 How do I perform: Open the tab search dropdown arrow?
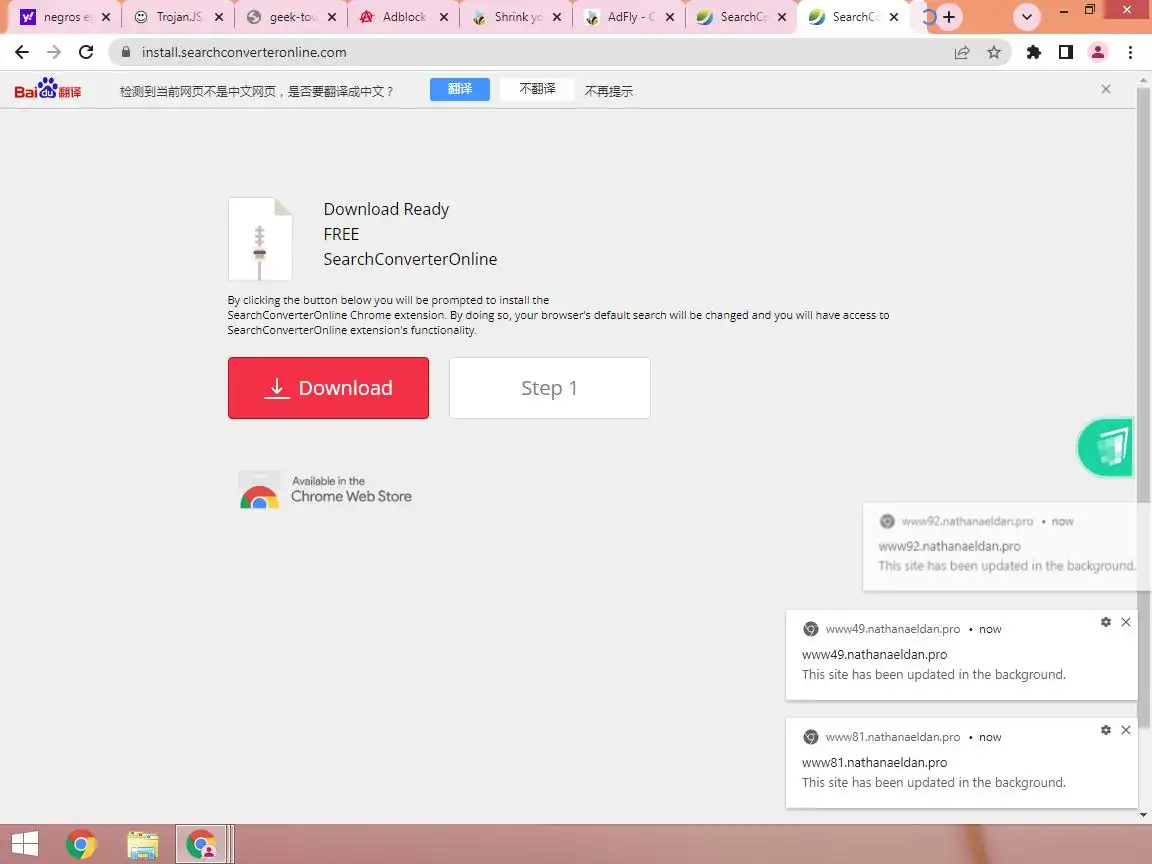click(x=1026, y=16)
